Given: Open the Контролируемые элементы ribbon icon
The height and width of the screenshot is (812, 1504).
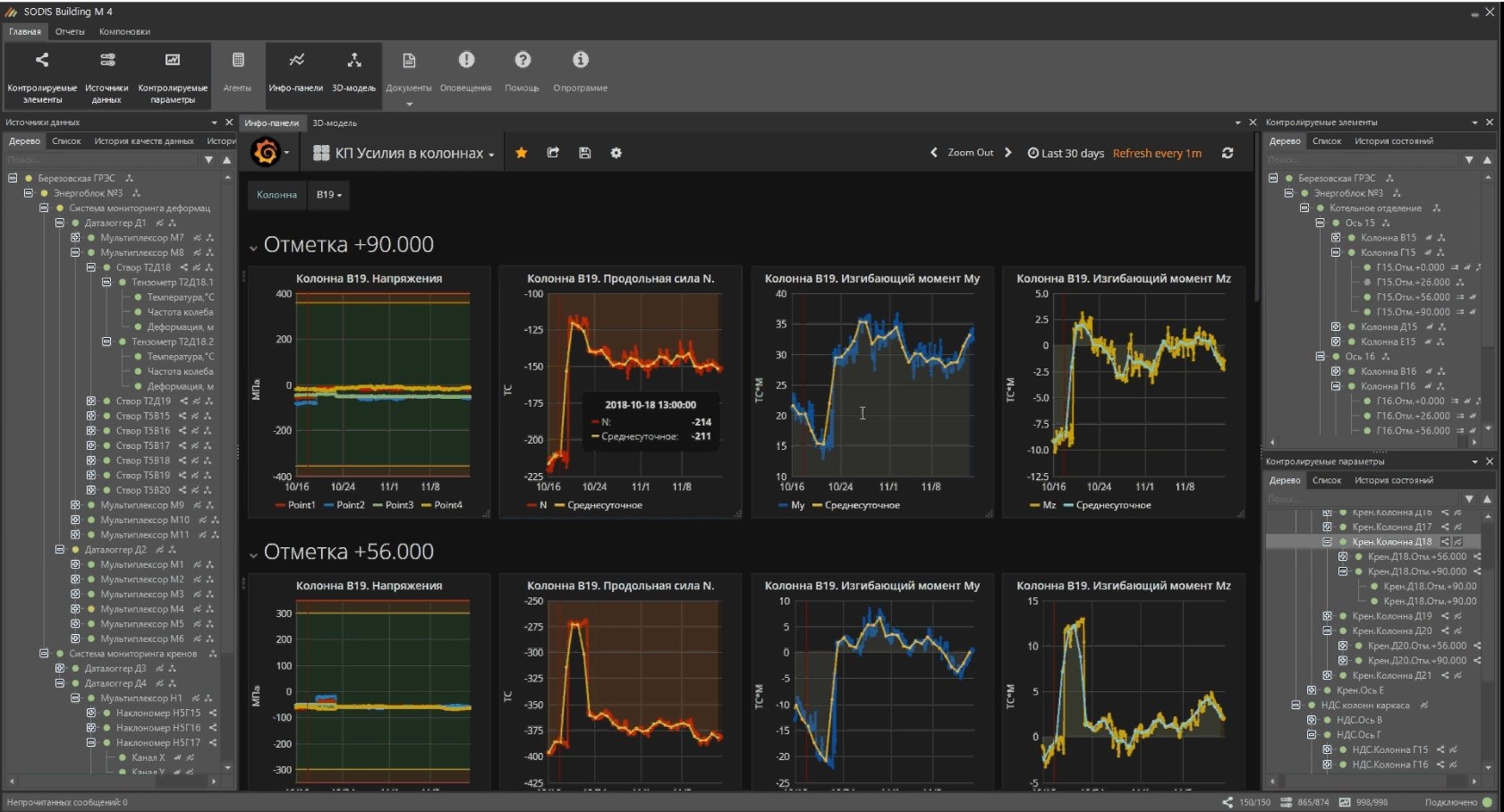Looking at the screenshot, I should click(x=42, y=61).
